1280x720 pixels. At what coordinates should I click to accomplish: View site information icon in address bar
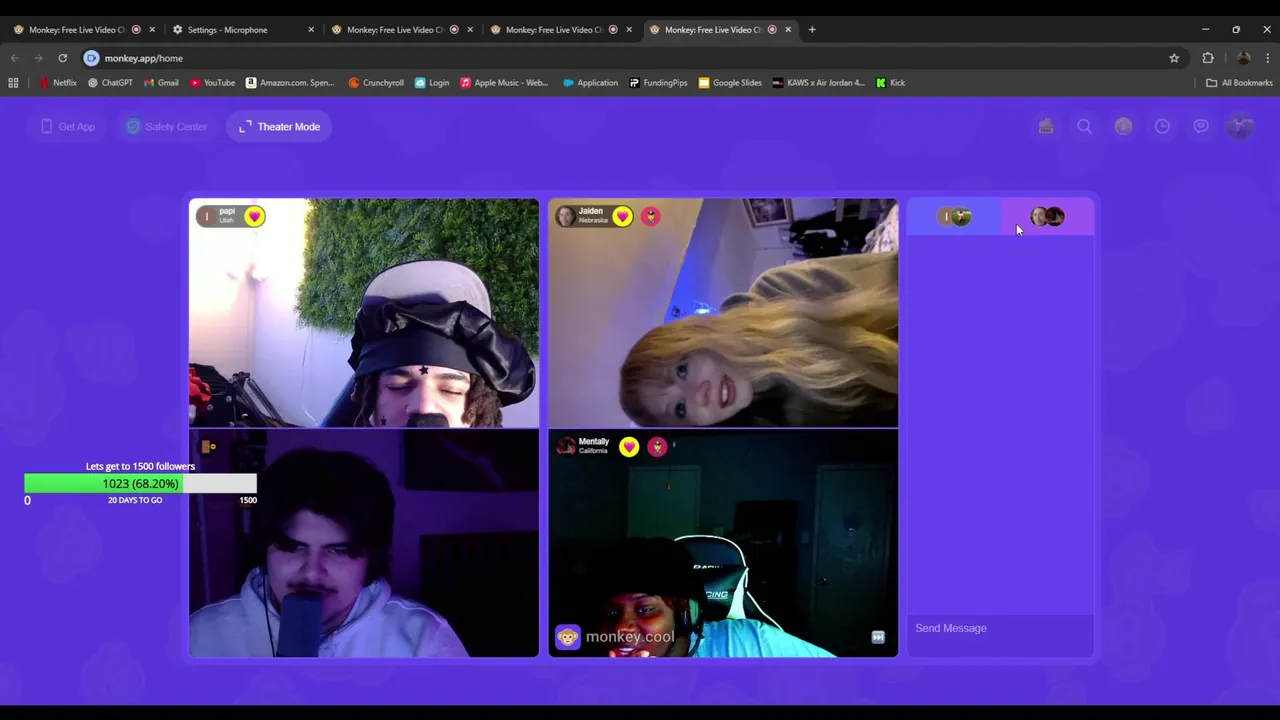tap(92, 58)
